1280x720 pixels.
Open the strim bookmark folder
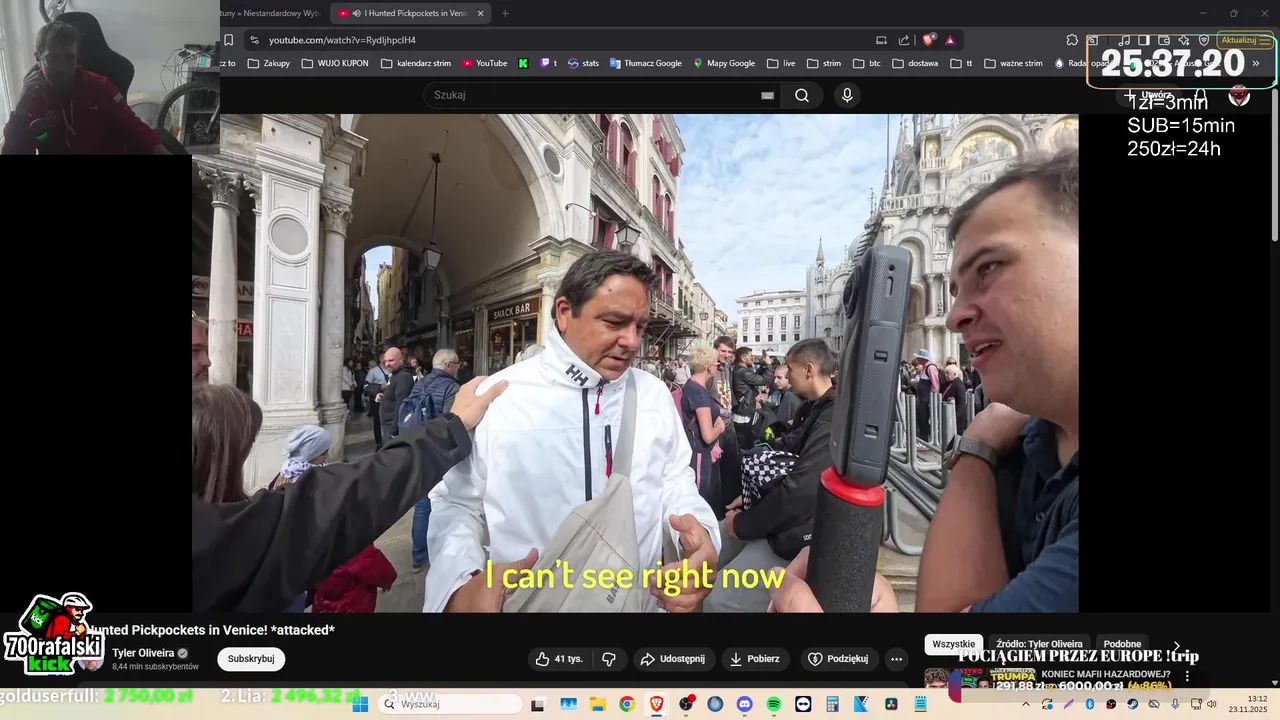(824, 63)
